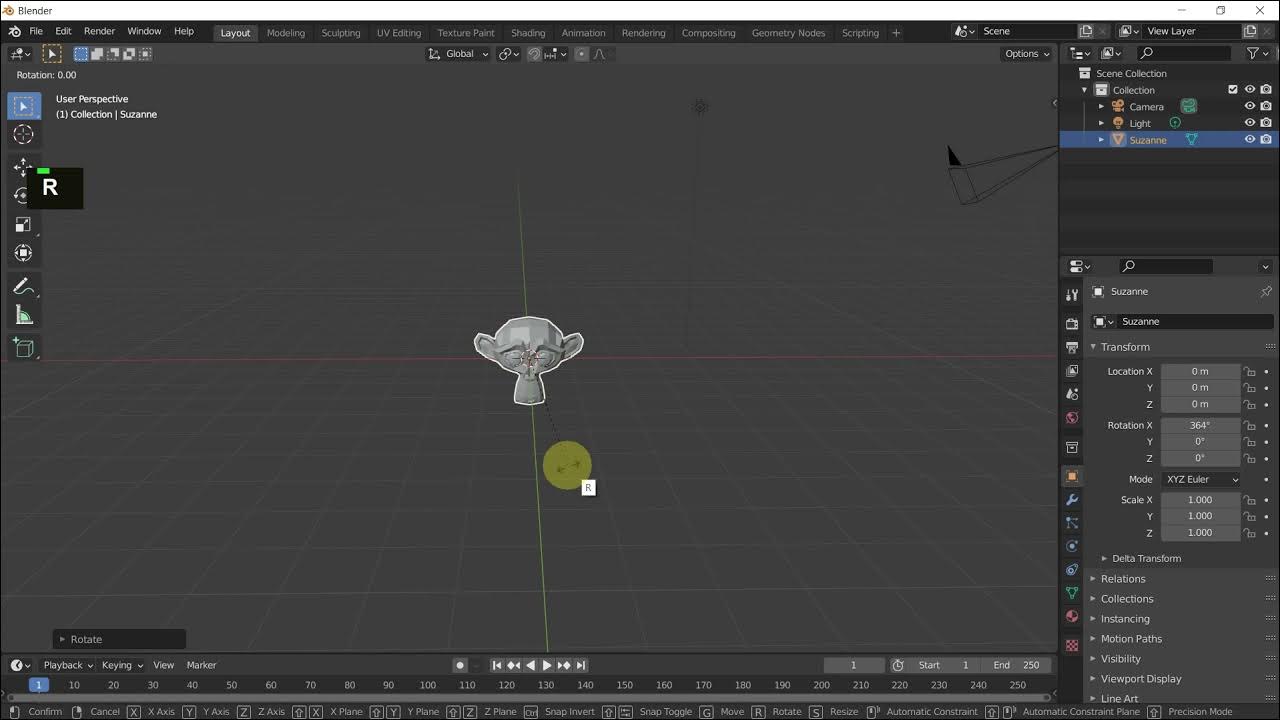Select the Transform tool
This screenshot has height=720, width=1280.
(24, 254)
